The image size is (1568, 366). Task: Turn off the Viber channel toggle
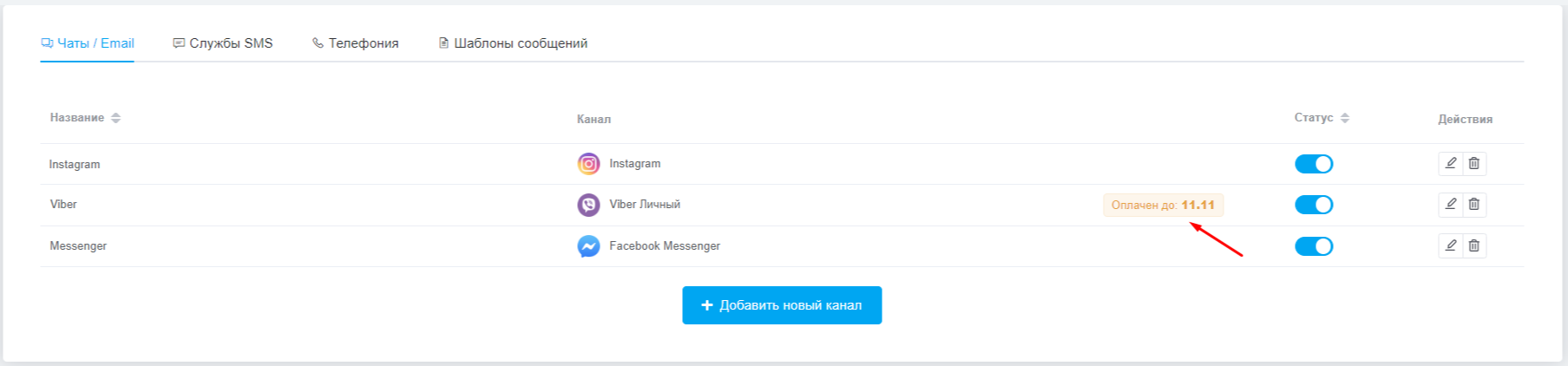[1314, 205]
